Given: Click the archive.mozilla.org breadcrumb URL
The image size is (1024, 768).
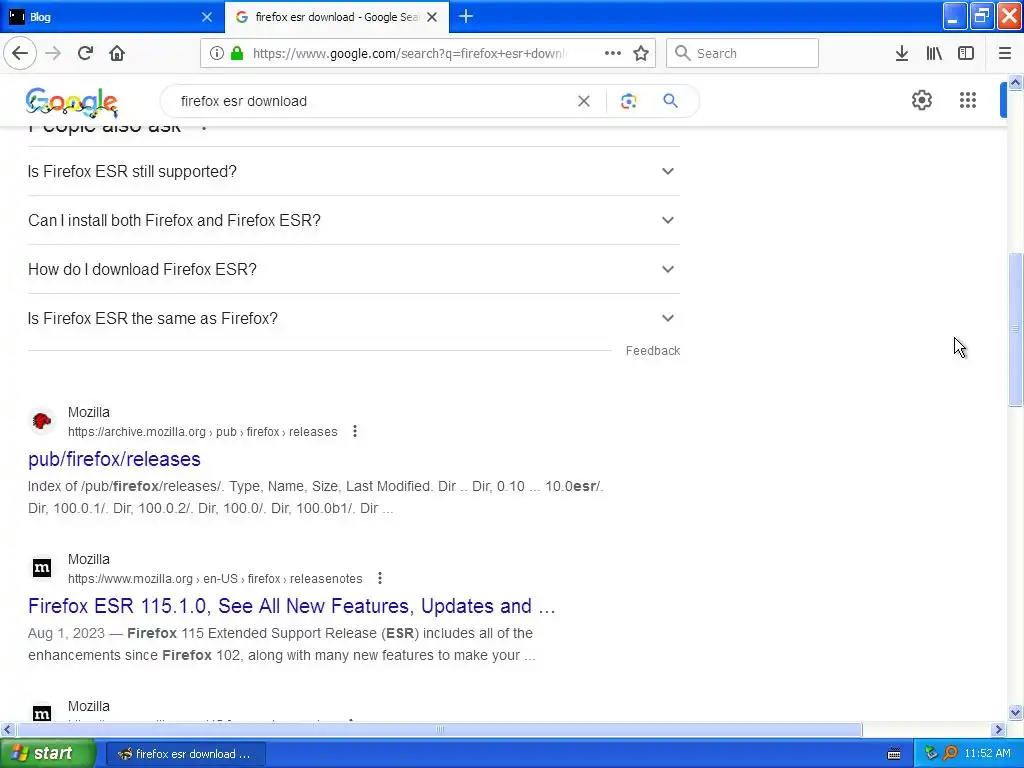Looking at the screenshot, I should coord(202,432).
